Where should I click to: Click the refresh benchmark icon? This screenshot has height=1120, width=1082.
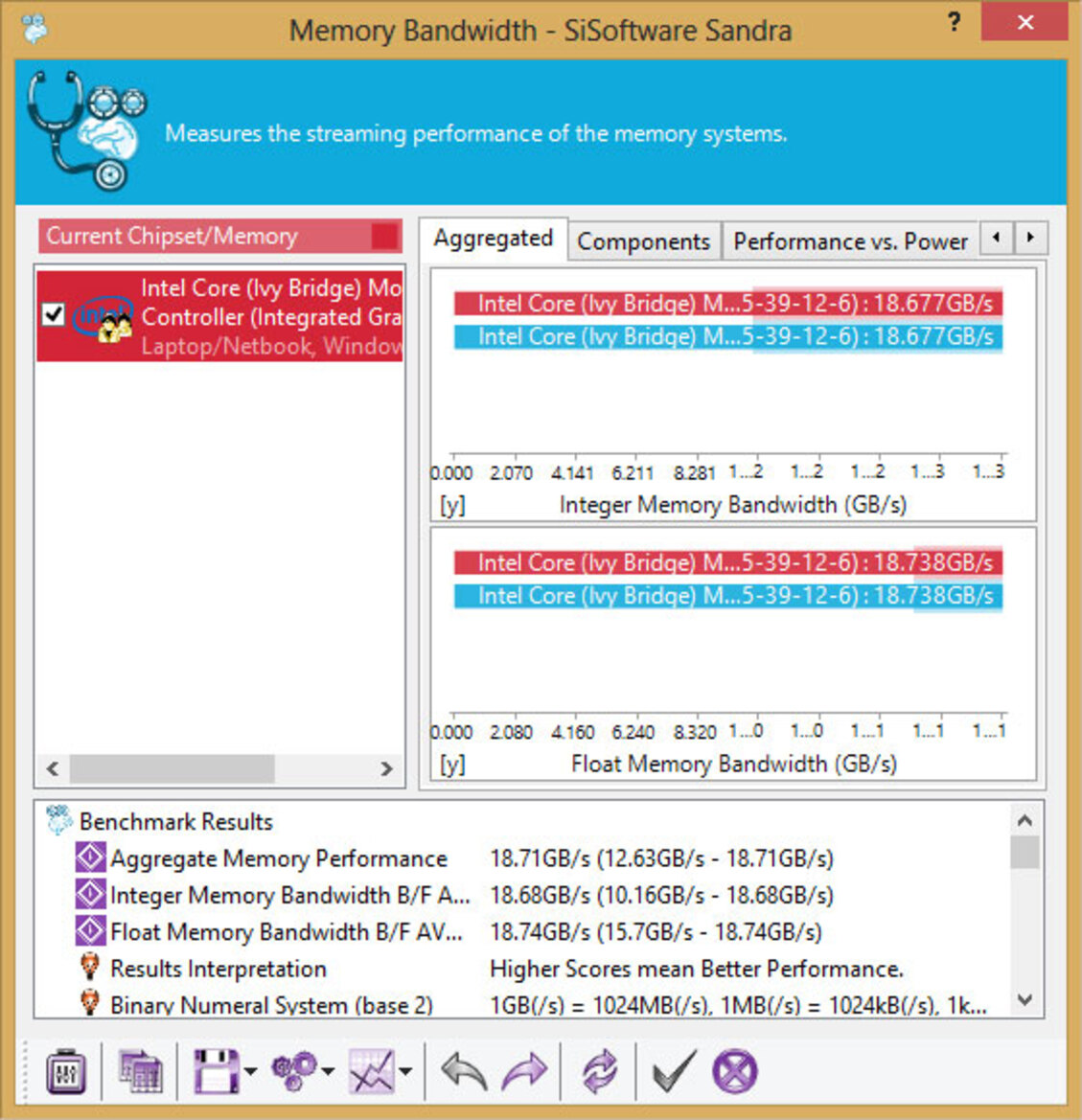(x=599, y=1071)
